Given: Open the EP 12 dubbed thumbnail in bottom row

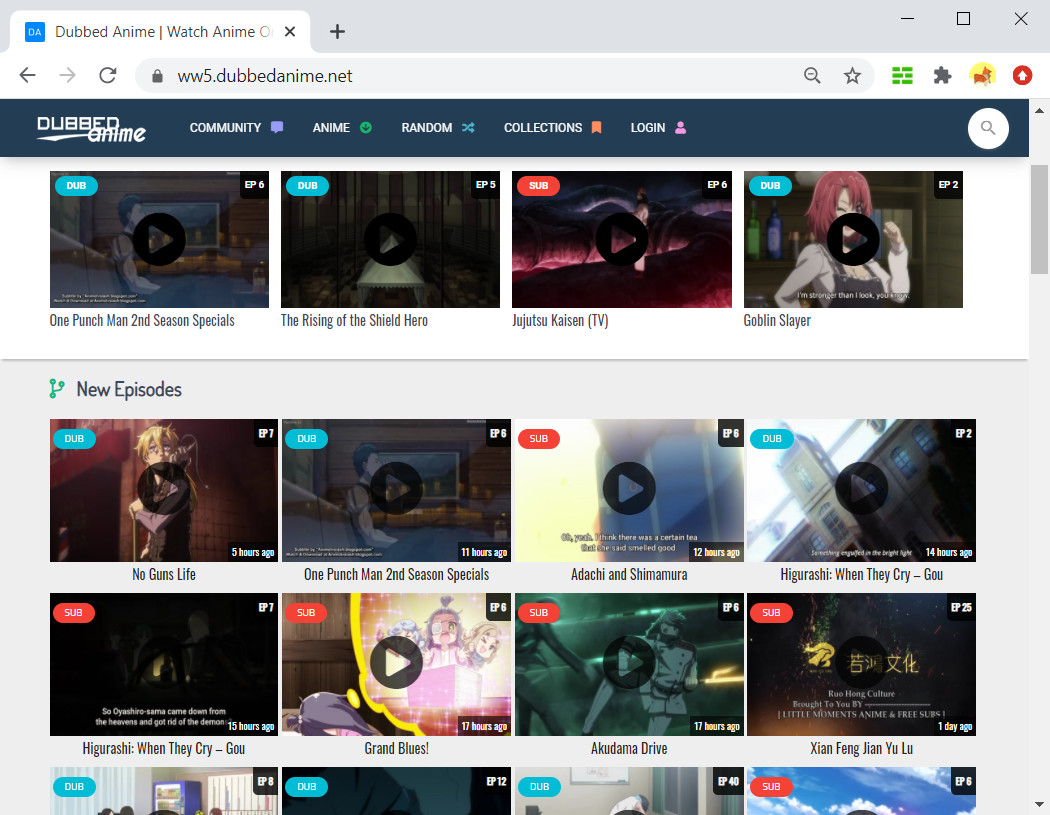Looking at the screenshot, I should [x=396, y=791].
